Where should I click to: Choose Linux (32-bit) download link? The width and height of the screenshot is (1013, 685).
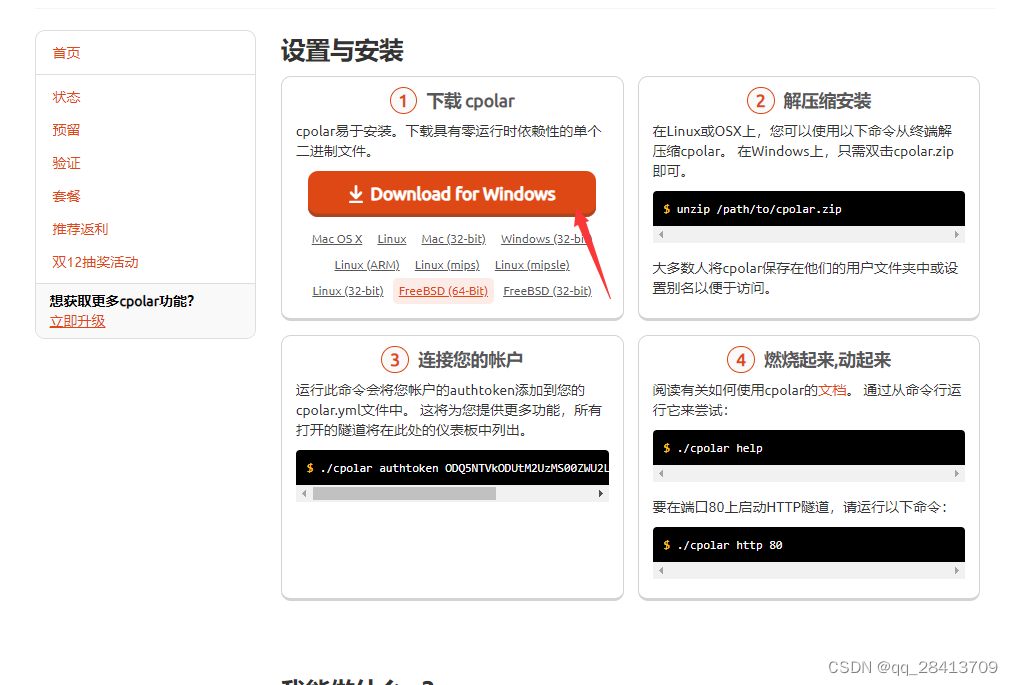click(x=348, y=291)
